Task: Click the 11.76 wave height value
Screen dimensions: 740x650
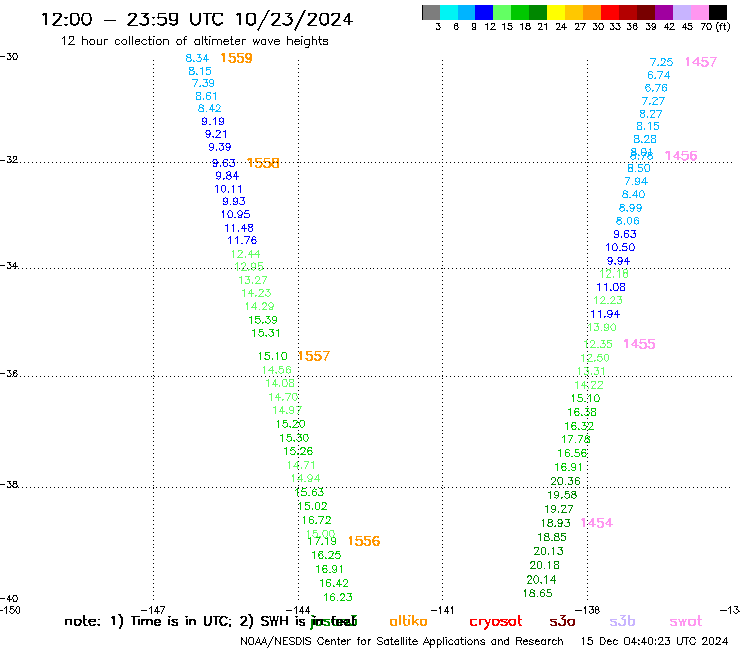Action: [242, 240]
